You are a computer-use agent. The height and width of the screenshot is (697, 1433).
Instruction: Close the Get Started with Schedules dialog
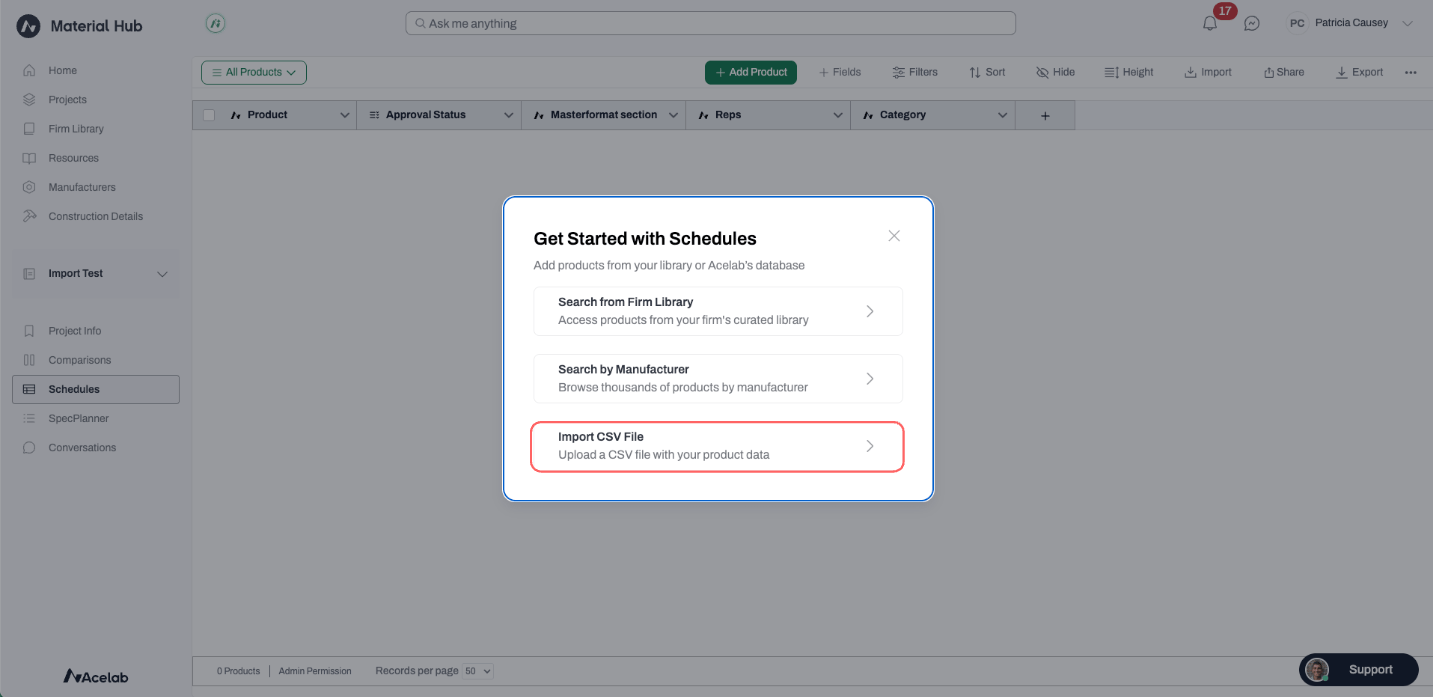[894, 236]
